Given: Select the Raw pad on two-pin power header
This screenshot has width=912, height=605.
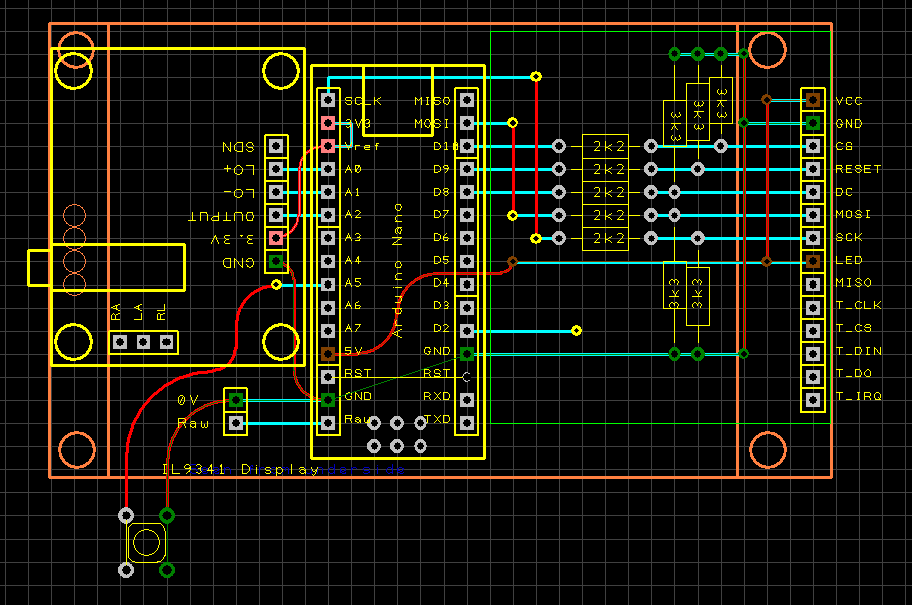Looking at the screenshot, I should click(x=236, y=423).
